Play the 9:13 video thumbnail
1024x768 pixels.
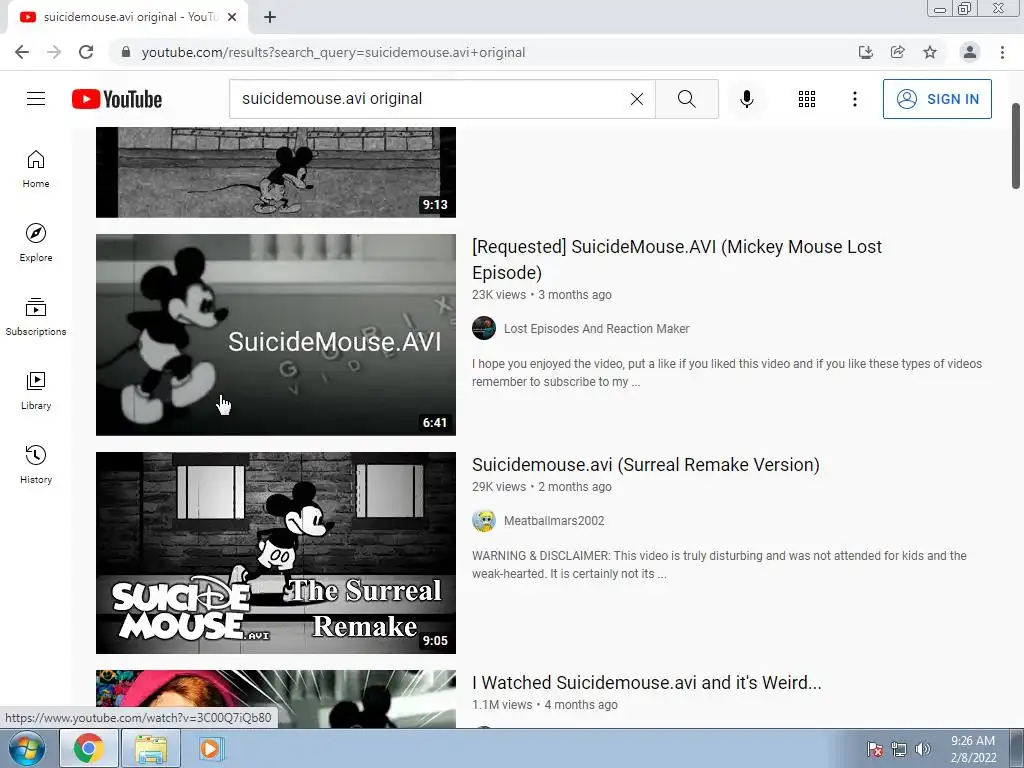(276, 172)
